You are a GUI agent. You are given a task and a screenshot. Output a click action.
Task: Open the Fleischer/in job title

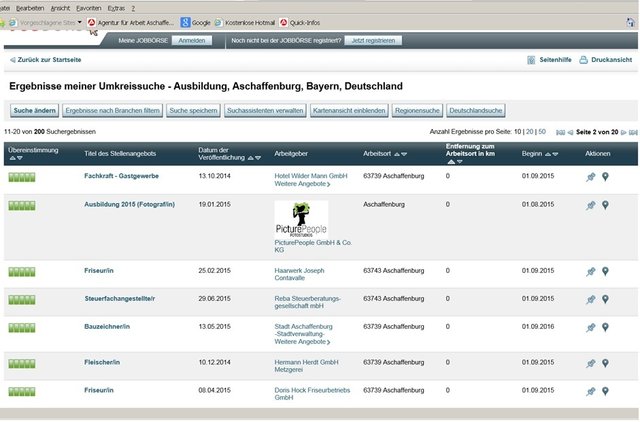102,362
